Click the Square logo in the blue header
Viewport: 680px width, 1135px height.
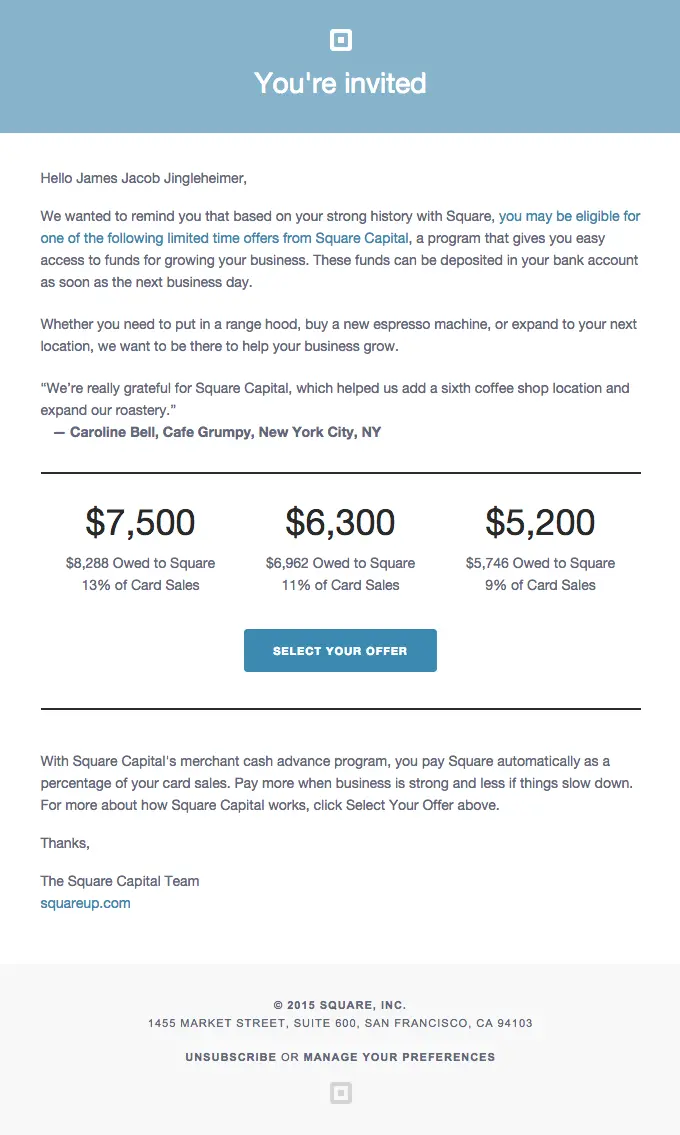point(340,40)
